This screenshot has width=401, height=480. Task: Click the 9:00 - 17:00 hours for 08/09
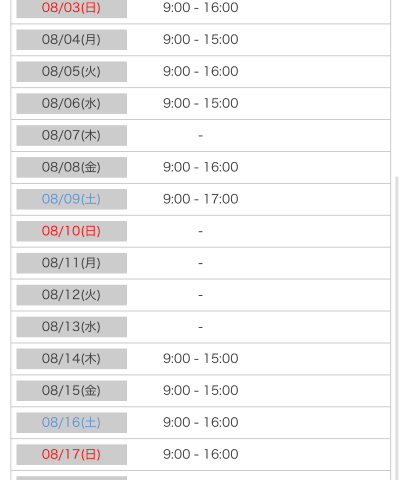coord(201,199)
